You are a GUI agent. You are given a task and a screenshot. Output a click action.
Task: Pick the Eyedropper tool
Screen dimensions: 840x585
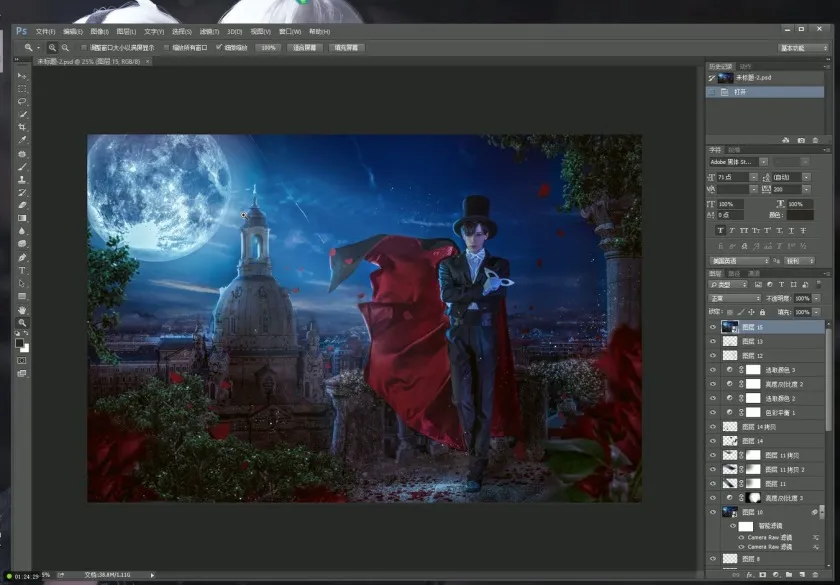pos(22,141)
